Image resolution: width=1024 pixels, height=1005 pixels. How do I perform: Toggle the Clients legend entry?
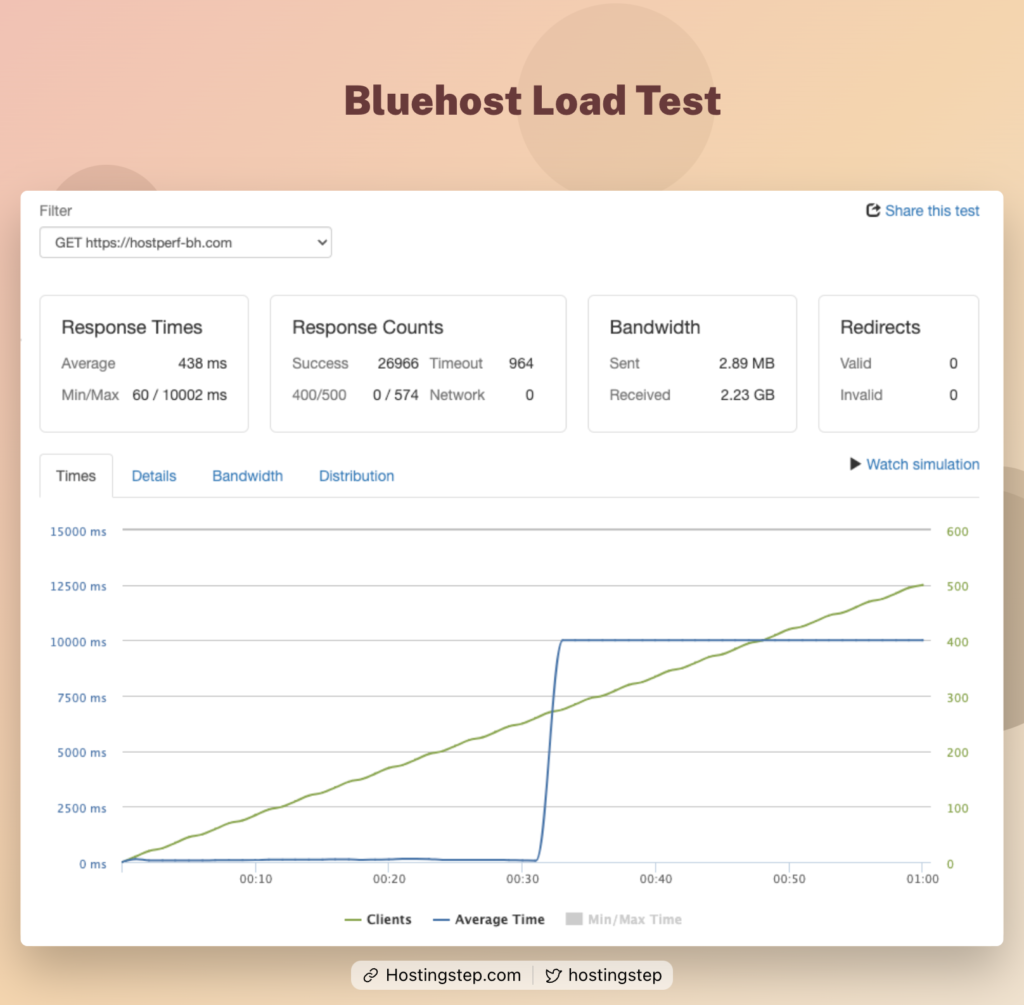378,919
